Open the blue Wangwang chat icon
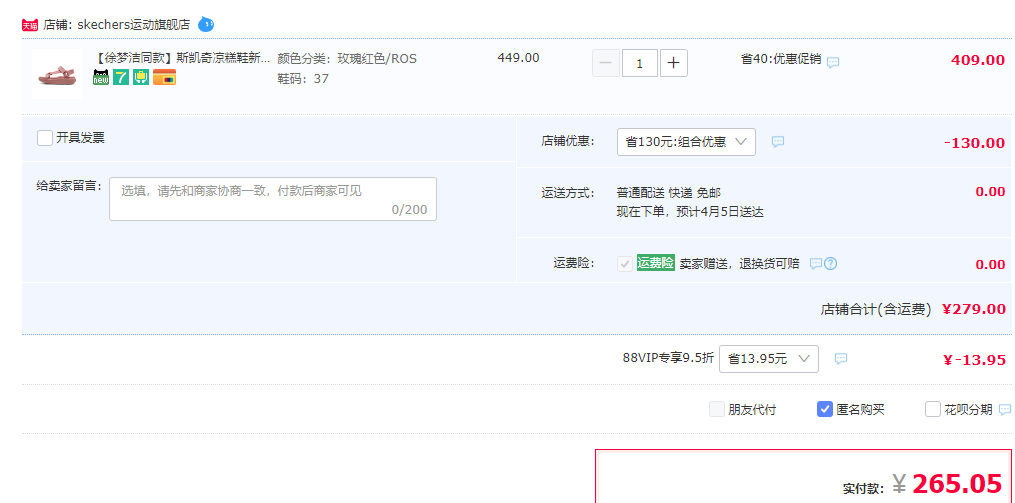Screen dimensions: 1015x503 click(x=206, y=25)
